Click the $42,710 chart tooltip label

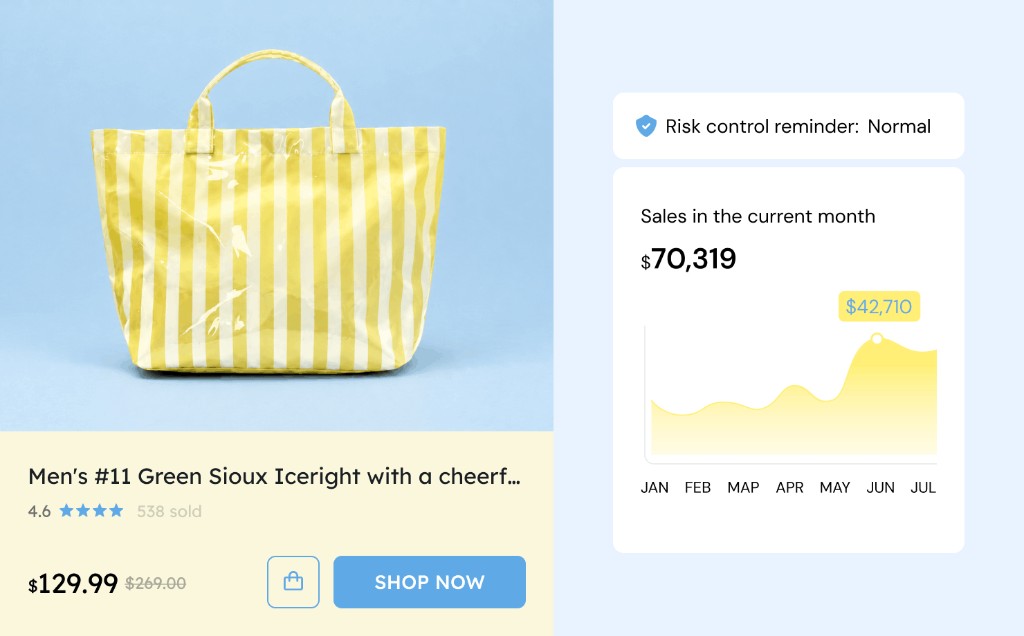coord(879,306)
